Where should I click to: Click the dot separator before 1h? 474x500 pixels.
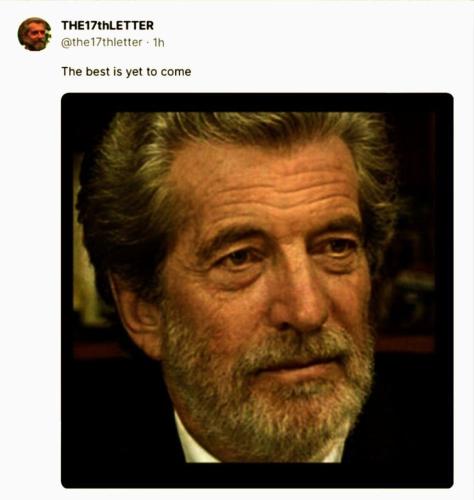click(148, 43)
